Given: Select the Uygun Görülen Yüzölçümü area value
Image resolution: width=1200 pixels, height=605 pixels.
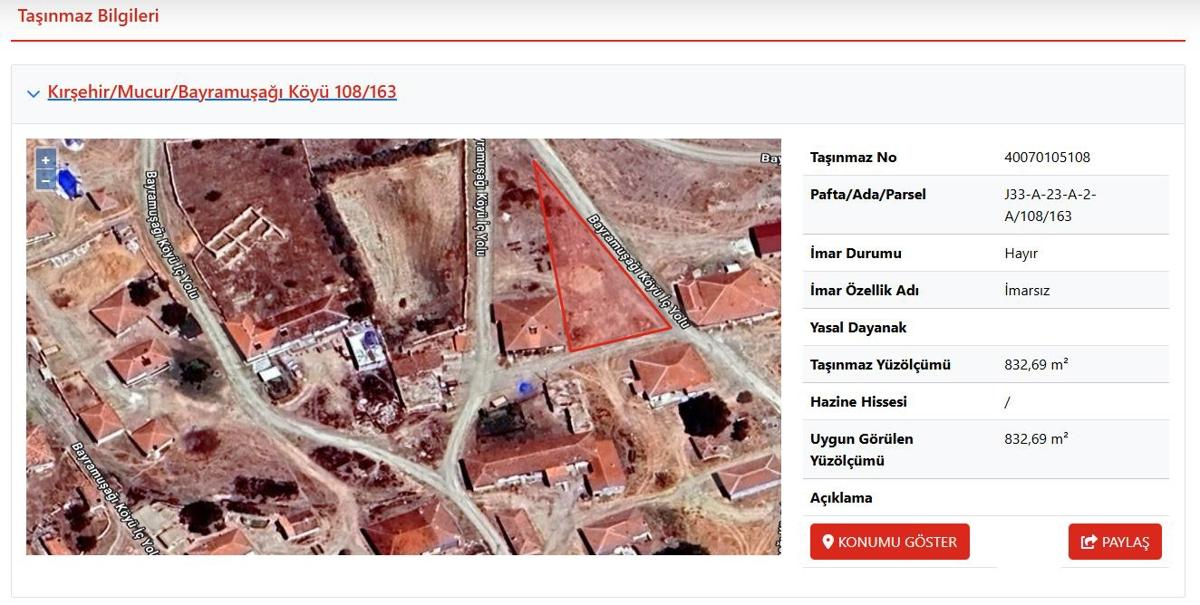Looking at the screenshot, I should pyautogui.click(x=1036, y=438).
